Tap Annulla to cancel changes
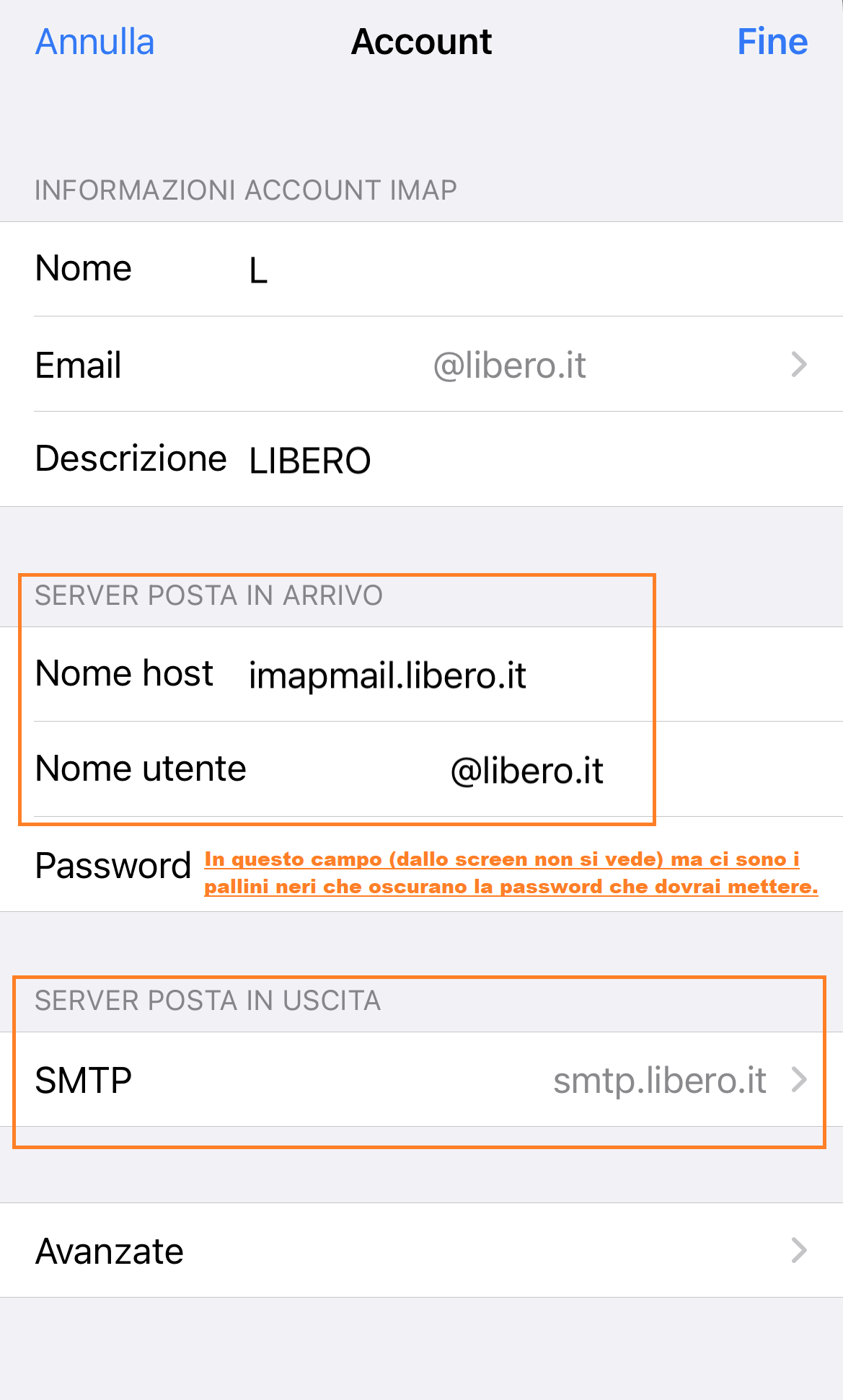The height and width of the screenshot is (1400, 843). pos(94,42)
